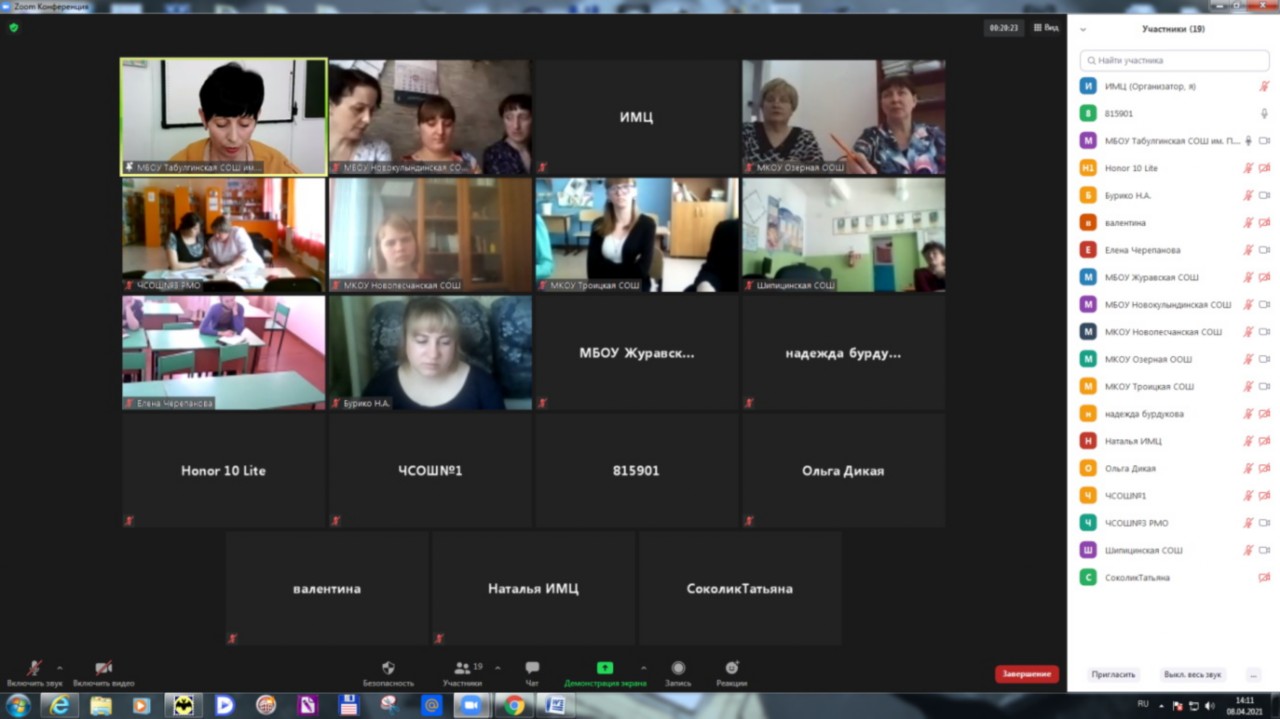Select ЧСОШ№3 РМО in participant list

(1174, 523)
